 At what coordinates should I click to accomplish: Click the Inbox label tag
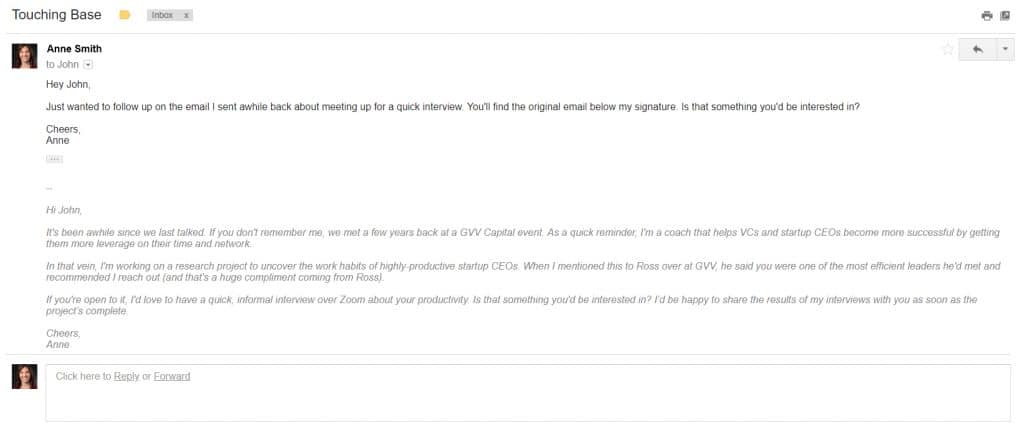161,16
